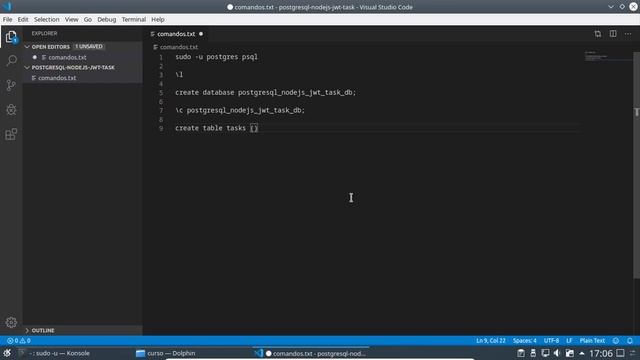Screen dimensions: 640x360
Task: Open the Terminal menu
Action: point(133,19)
